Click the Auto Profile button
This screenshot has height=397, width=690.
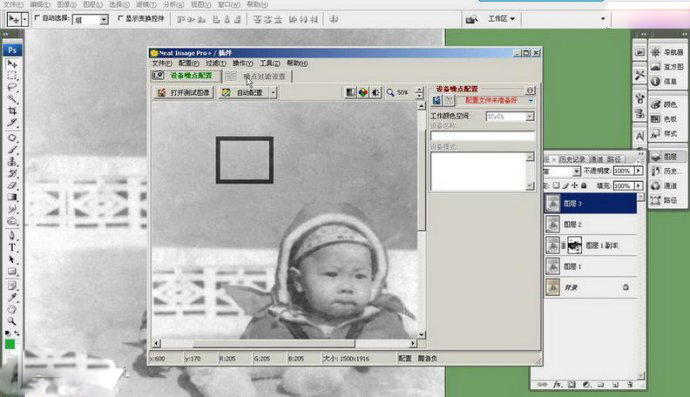coord(243,92)
